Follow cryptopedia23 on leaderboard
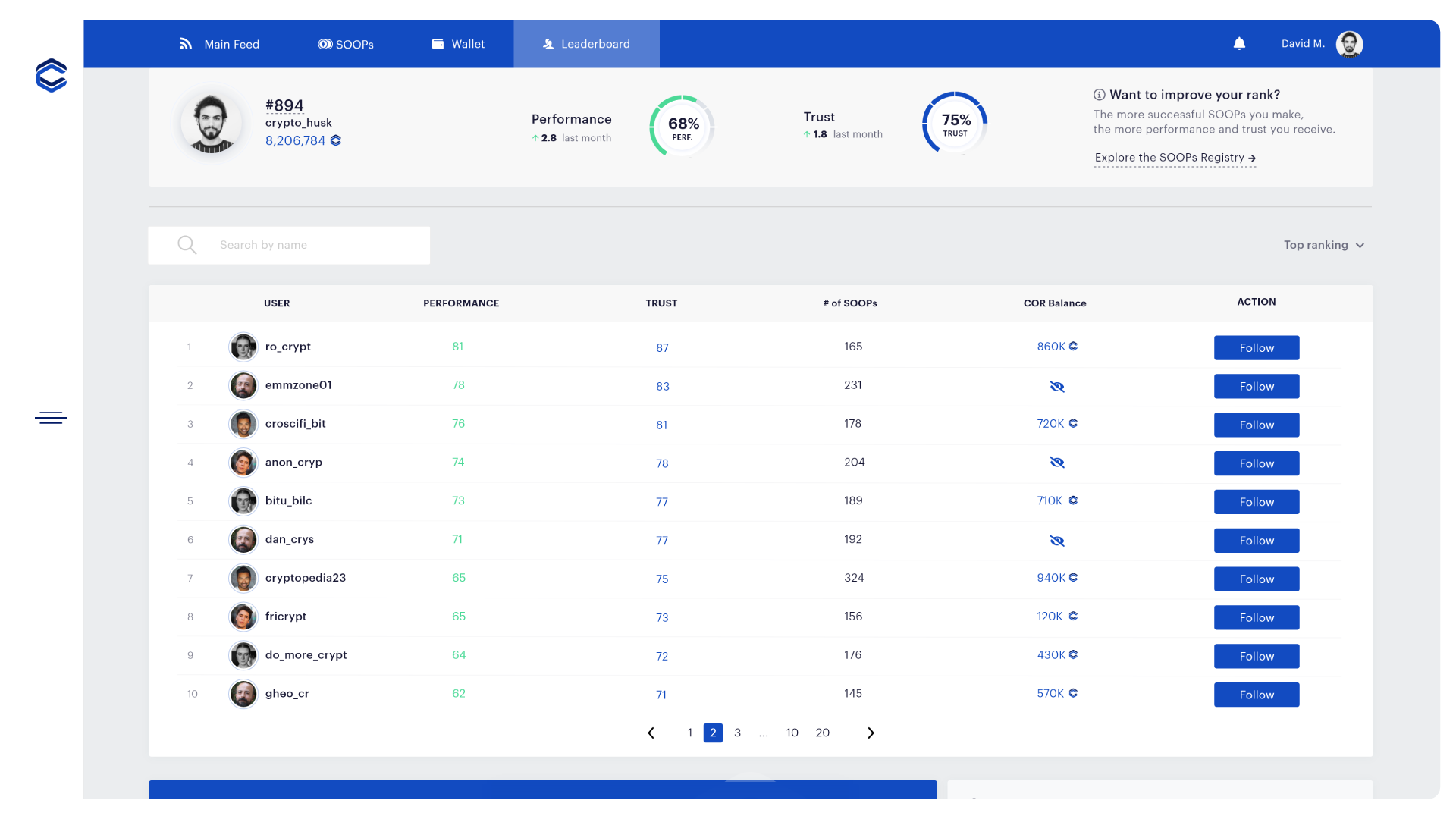The image size is (1456, 819). [x=1256, y=578]
